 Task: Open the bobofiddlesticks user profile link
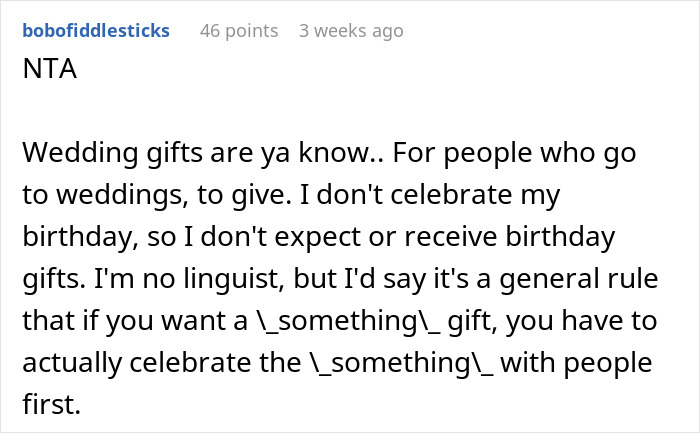[95, 31]
